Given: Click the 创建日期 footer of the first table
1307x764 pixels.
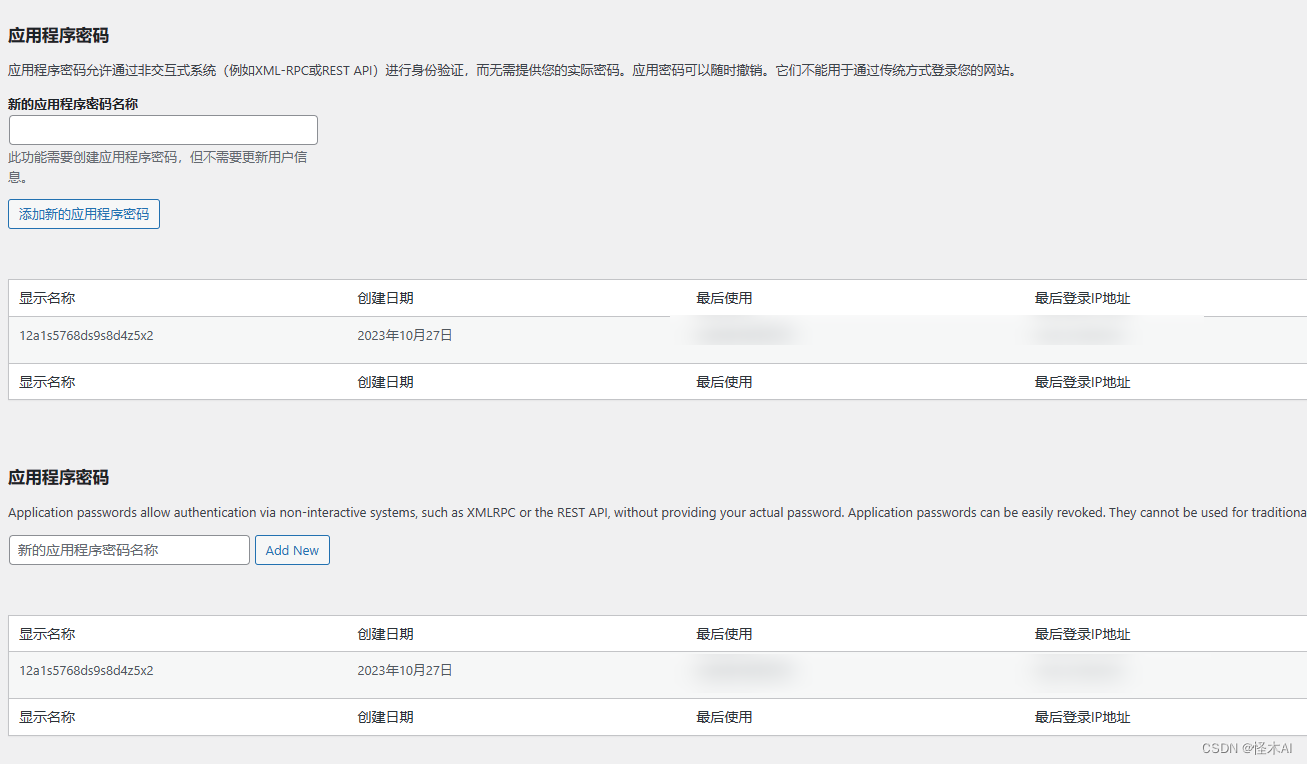Looking at the screenshot, I should coord(385,382).
